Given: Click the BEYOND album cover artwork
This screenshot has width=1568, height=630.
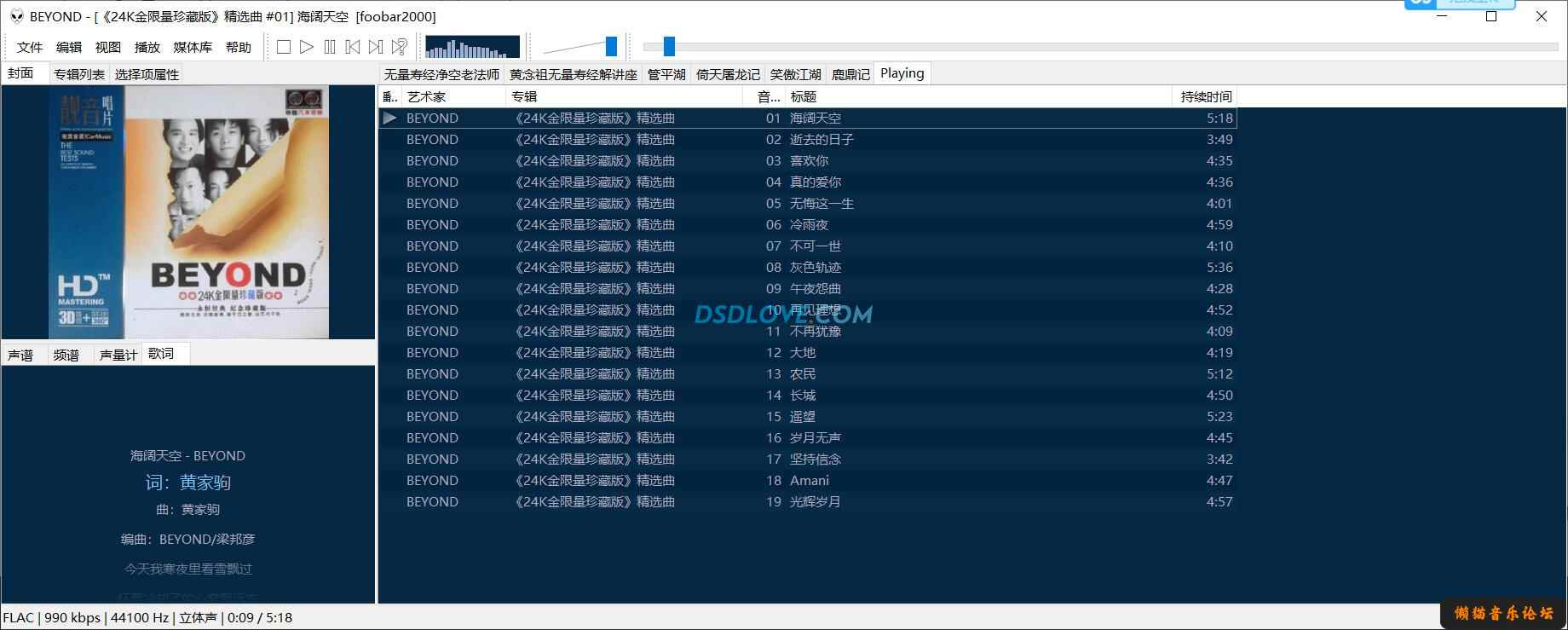Looking at the screenshot, I should pyautogui.click(x=188, y=211).
